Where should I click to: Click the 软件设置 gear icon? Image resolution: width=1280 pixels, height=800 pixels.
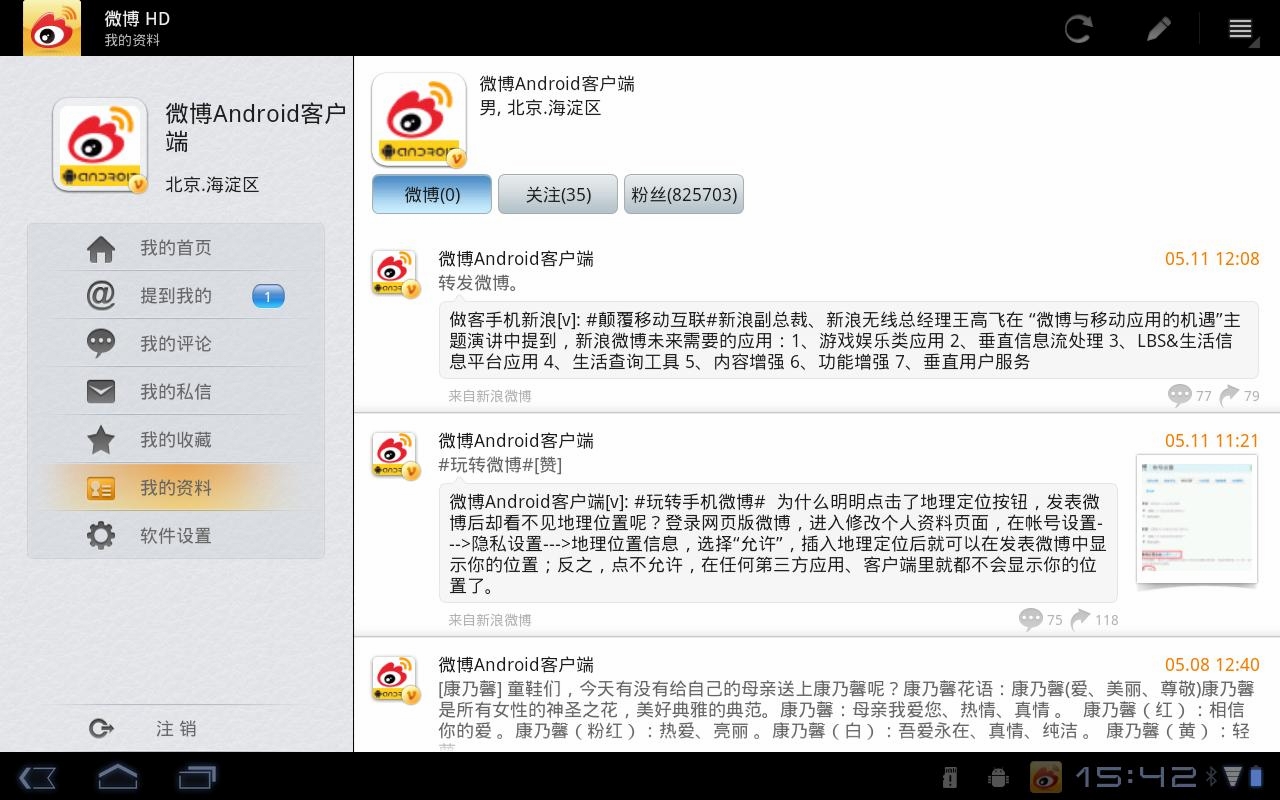[x=101, y=536]
